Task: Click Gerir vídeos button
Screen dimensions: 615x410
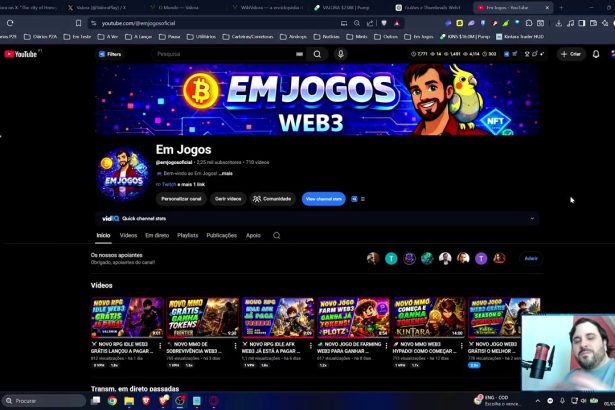Action: coord(228,199)
